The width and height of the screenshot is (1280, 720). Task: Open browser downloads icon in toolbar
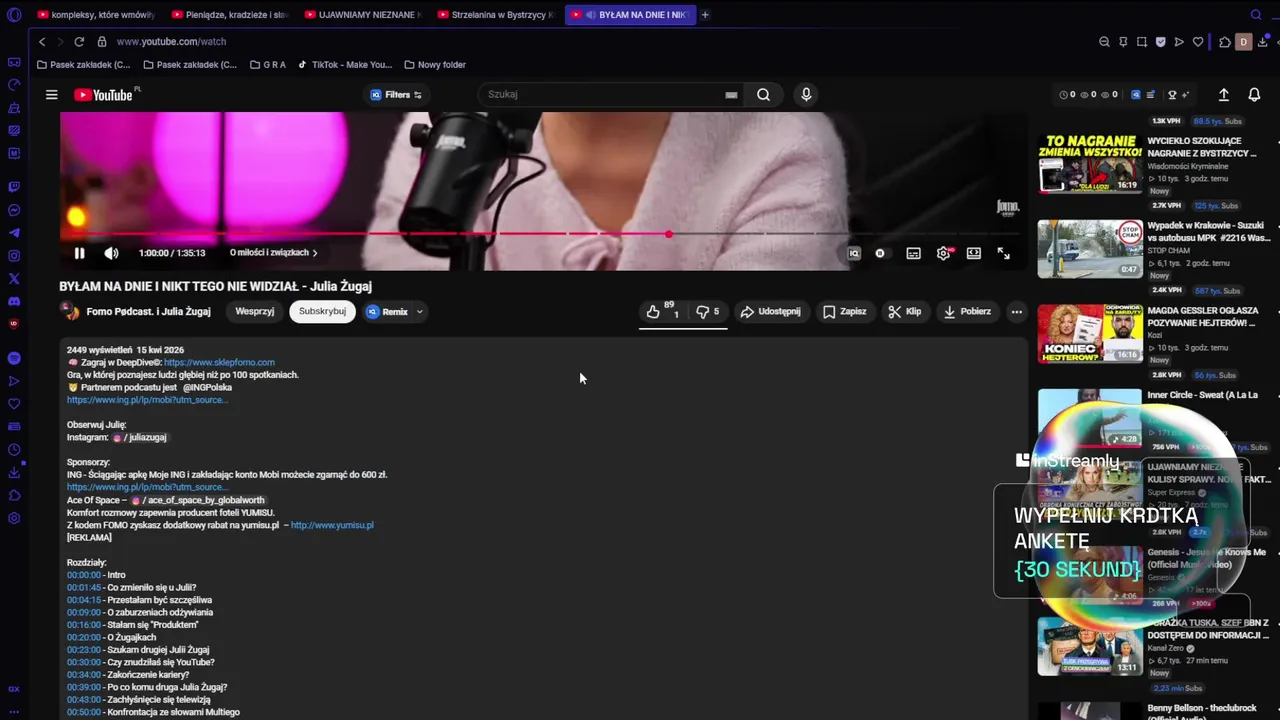[x=1264, y=42]
